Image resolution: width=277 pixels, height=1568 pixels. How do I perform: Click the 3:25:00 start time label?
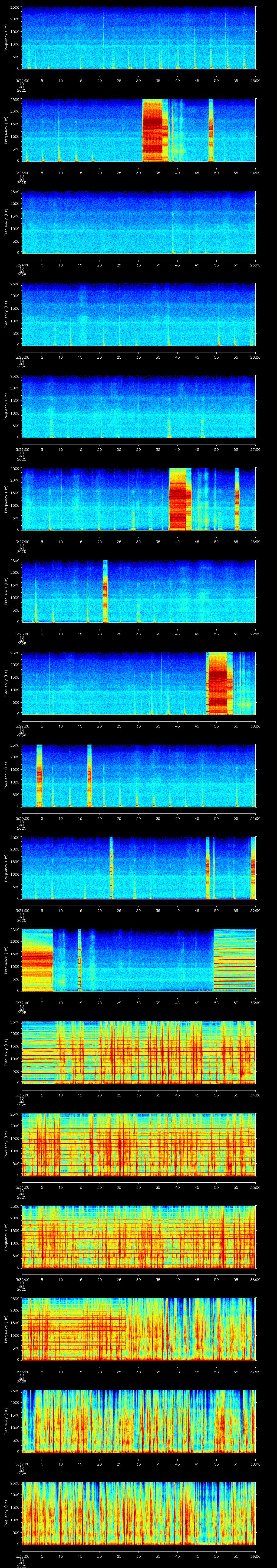22,357
